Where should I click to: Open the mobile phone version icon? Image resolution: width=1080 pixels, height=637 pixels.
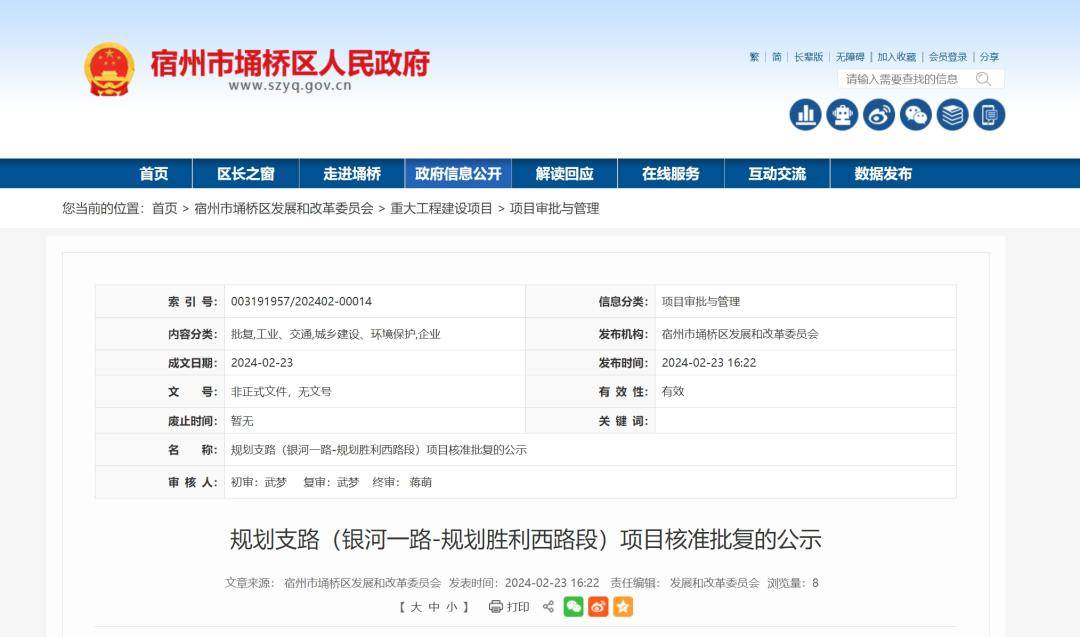click(x=989, y=114)
